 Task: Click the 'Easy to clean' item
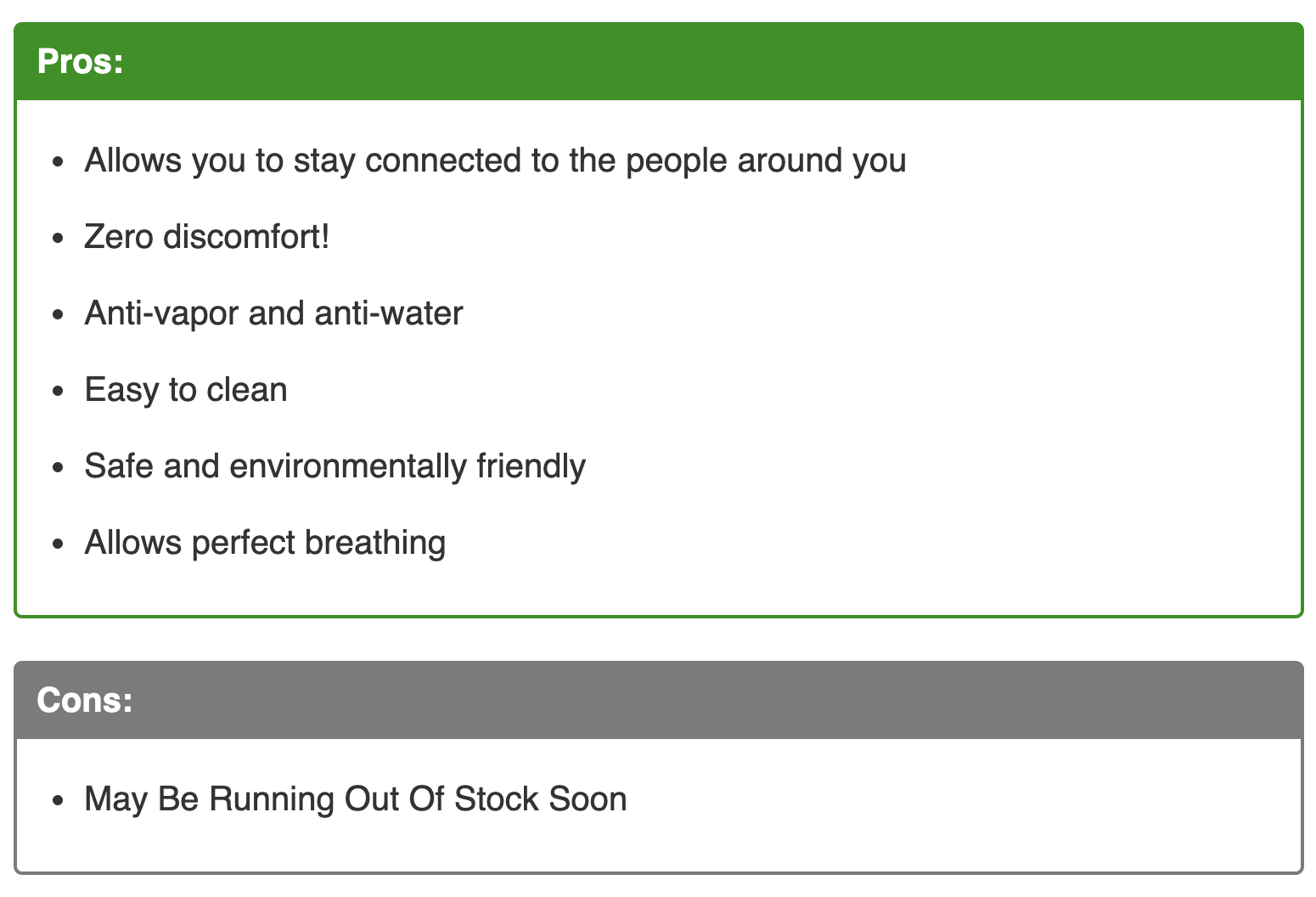[x=186, y=390]
